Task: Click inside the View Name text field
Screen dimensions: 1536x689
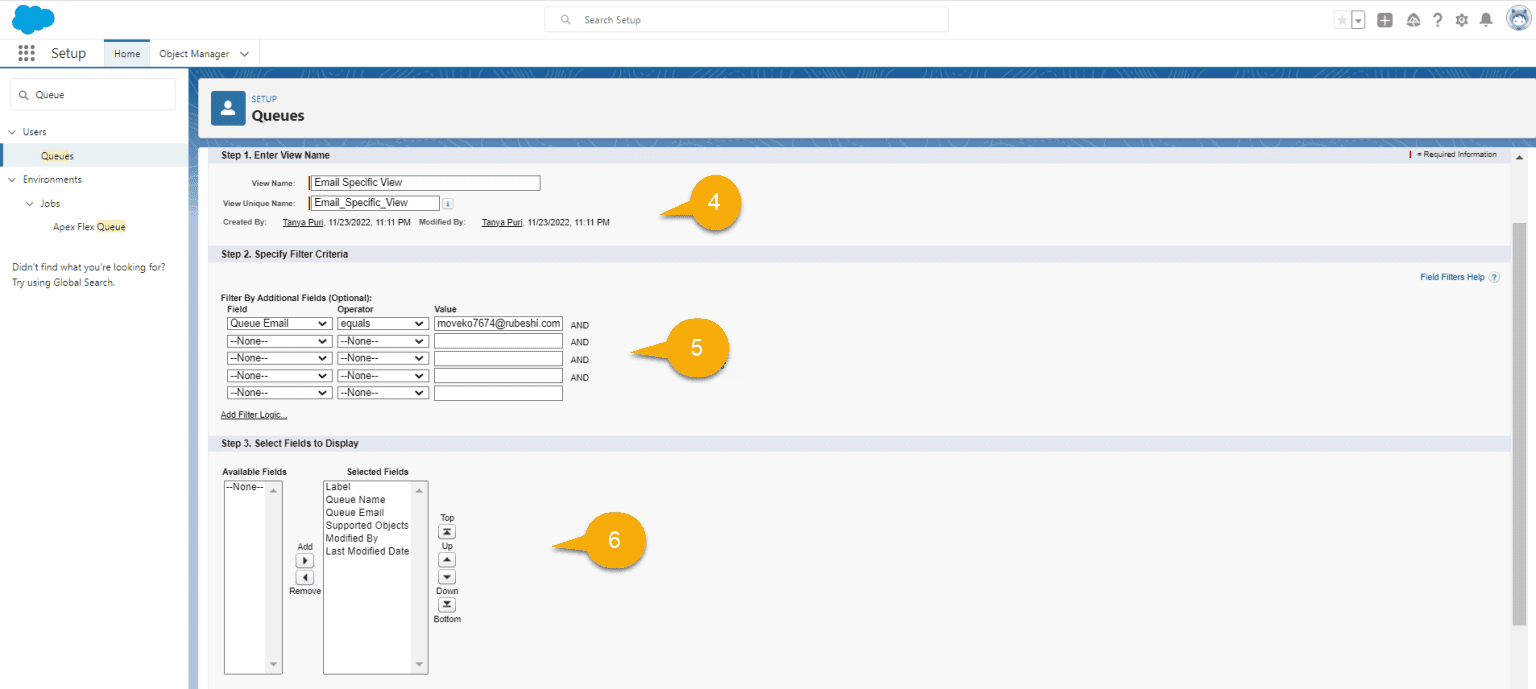Action: coord(424,183)
